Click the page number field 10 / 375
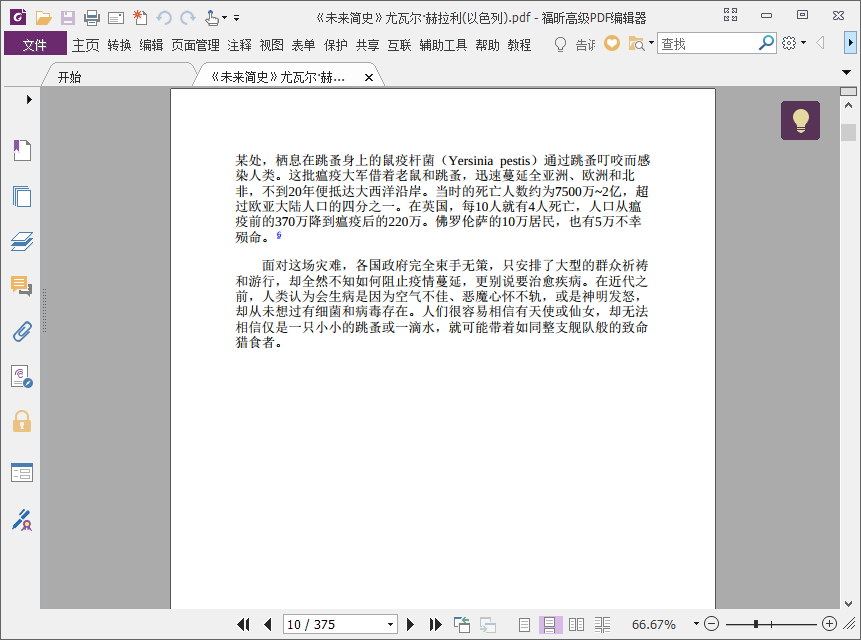The image size is (861, 640). click(334, 624)
